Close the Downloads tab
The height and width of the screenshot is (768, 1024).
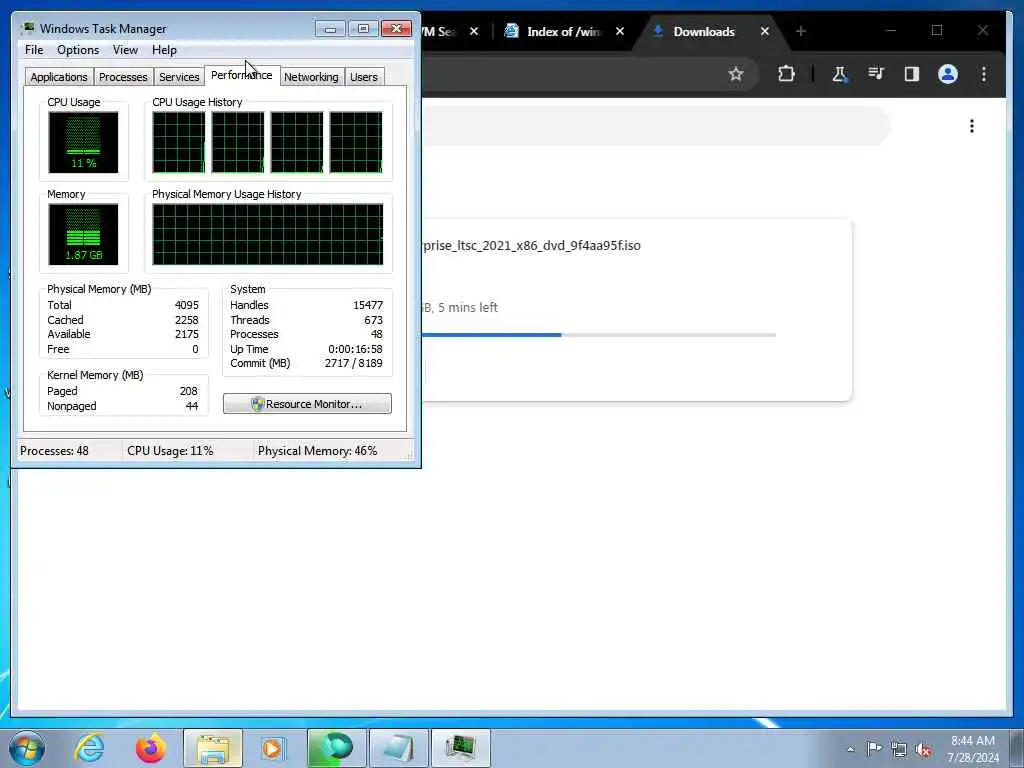tap(765, 31)
